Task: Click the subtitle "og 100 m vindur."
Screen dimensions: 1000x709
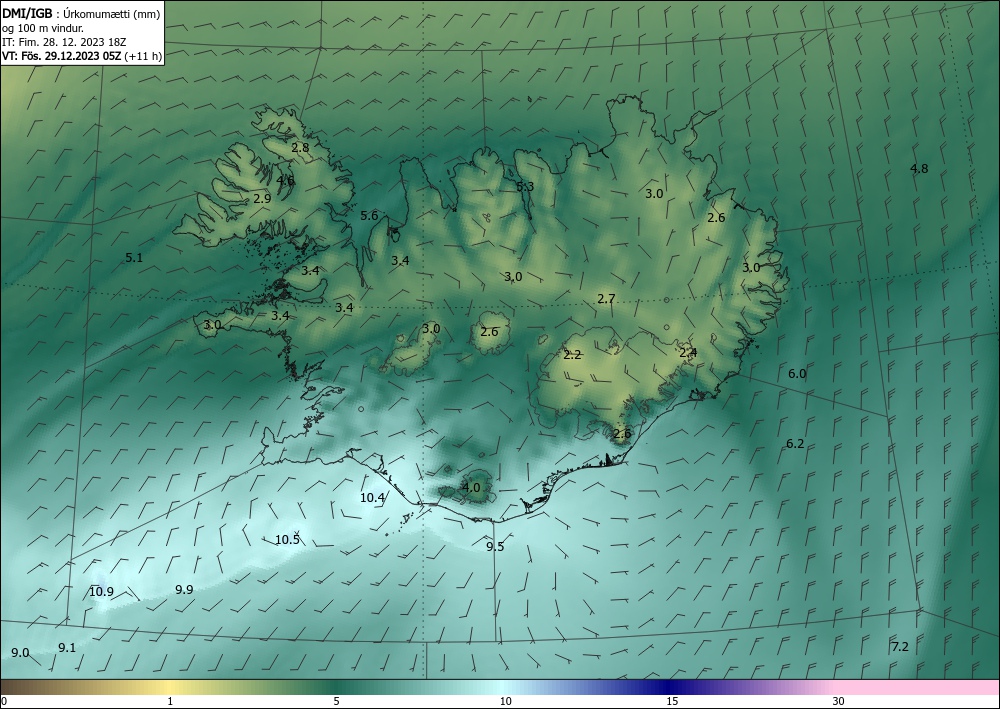Action: (x=43, y=27)
